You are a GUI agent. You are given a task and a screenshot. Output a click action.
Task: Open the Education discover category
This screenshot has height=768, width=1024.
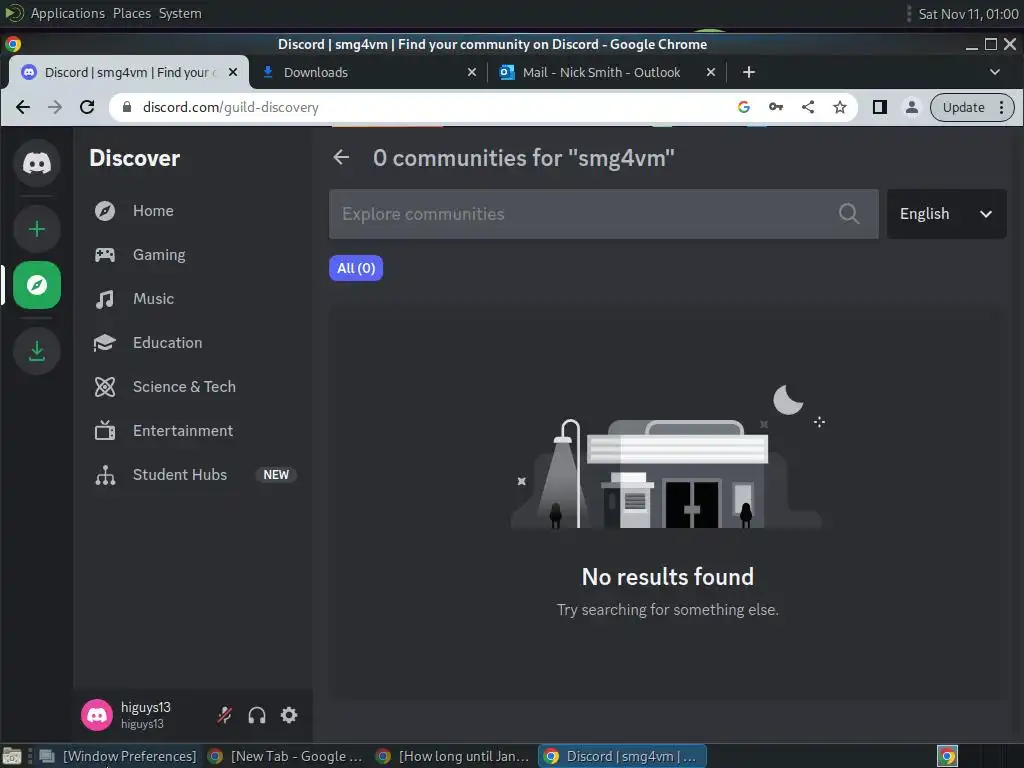(x=193, y=343)
